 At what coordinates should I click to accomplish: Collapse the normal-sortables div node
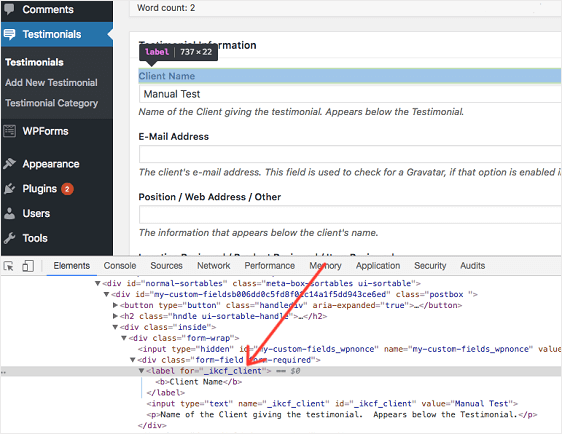[x=97, y=283]
